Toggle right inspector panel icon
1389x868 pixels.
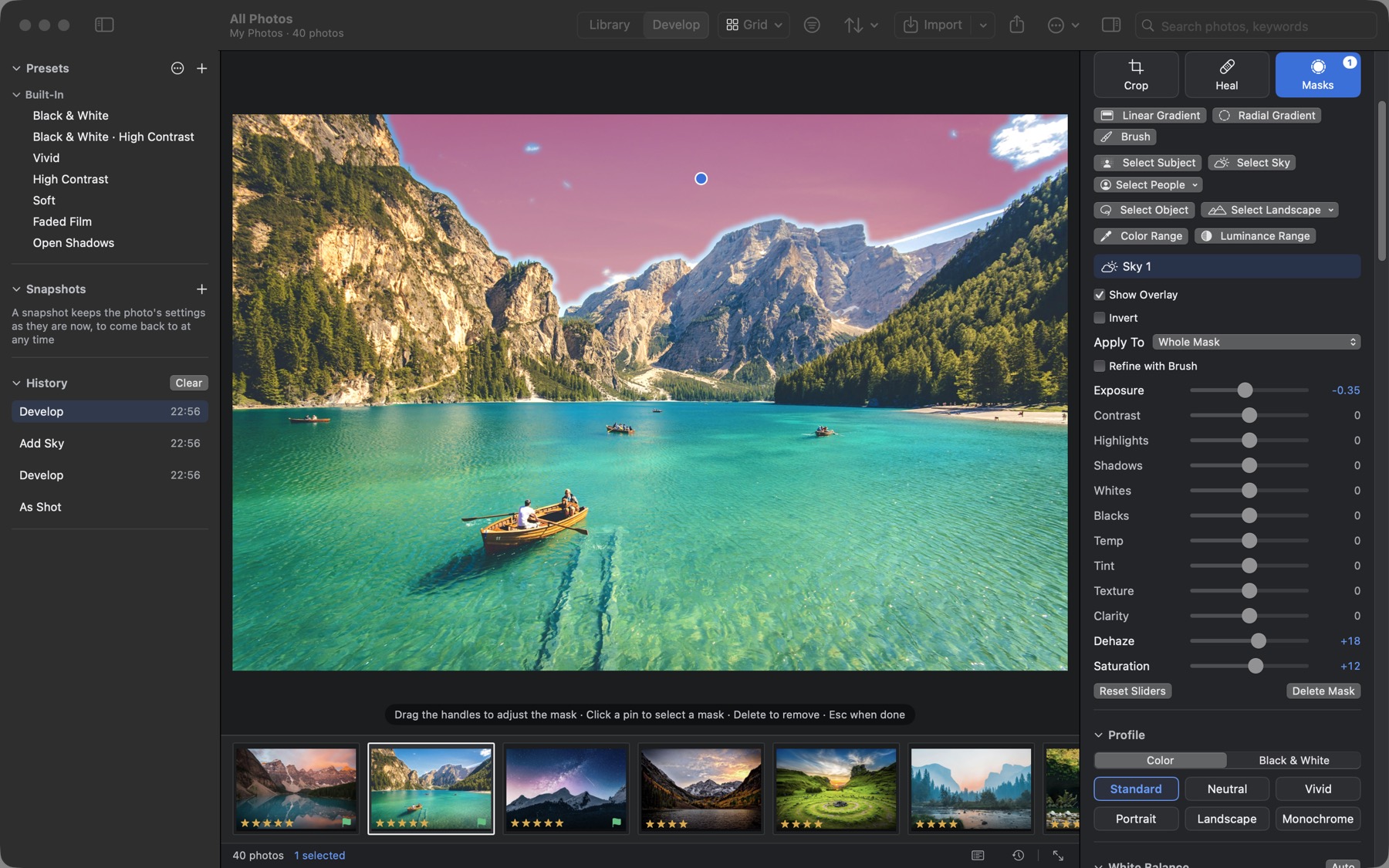(1111, 25)
